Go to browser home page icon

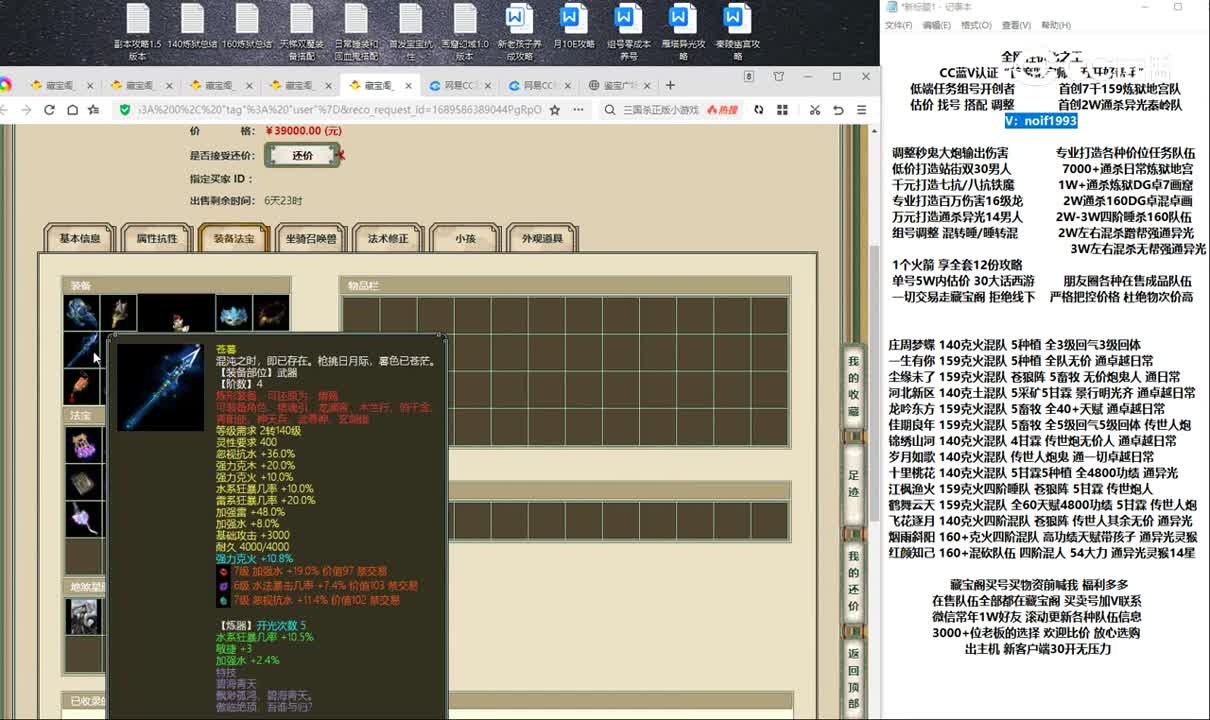[71, 110]
